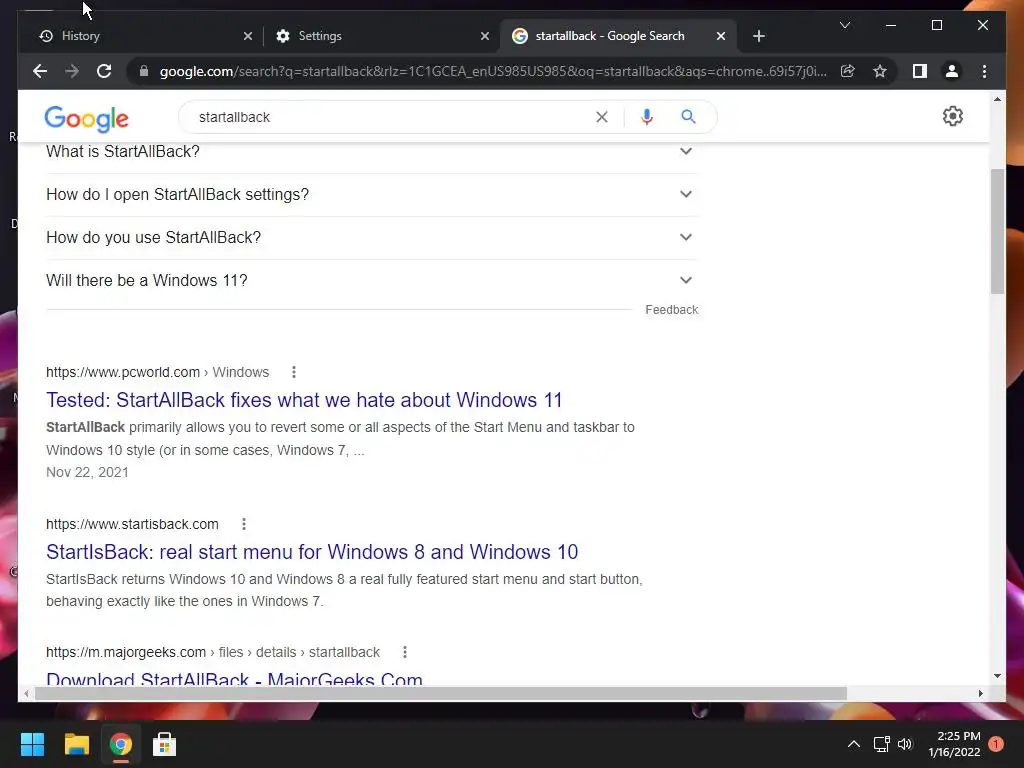Open Google quick settings gear
The height and width of the screenshot is (768, 1024).
tap(952, 116)
